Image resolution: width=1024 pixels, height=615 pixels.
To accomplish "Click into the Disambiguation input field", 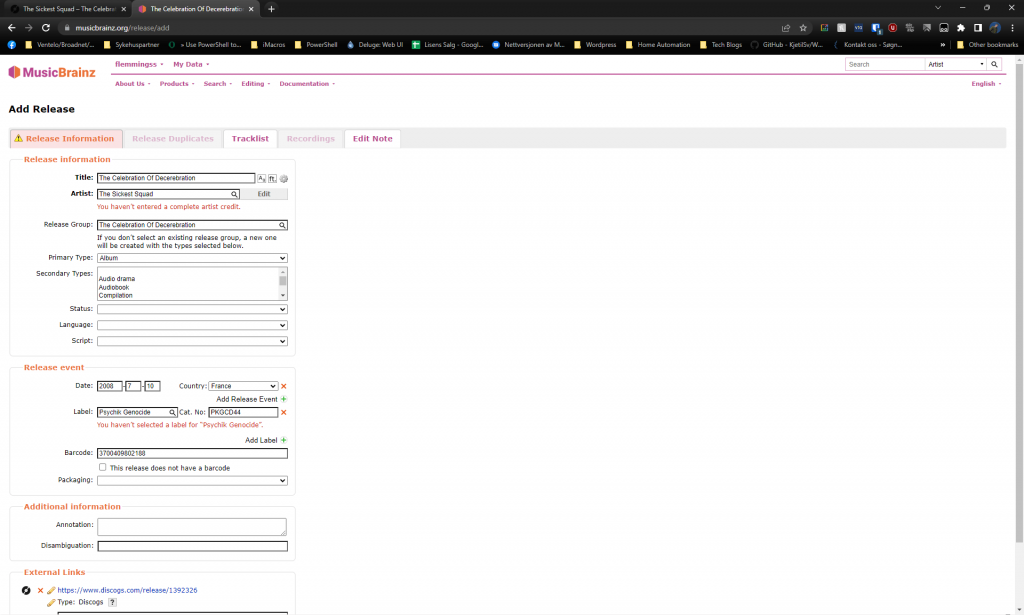I will [x=192, y=546].
